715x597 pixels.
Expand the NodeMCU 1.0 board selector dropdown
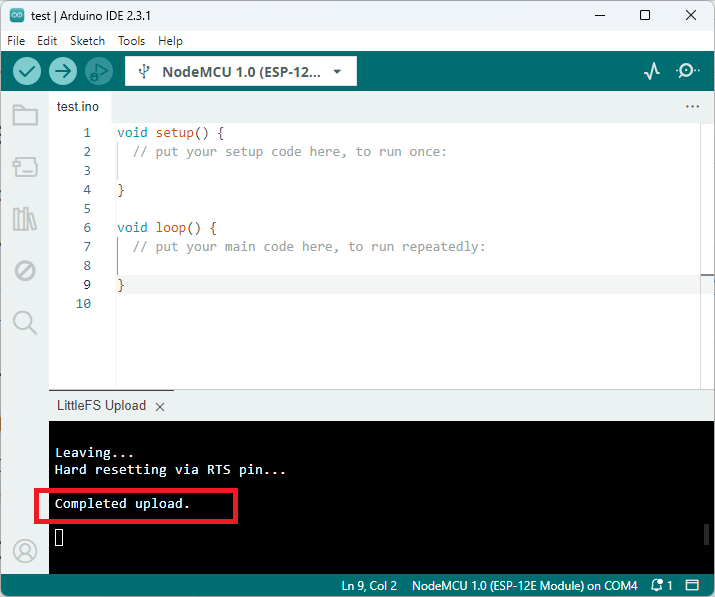tap(241, 71)
